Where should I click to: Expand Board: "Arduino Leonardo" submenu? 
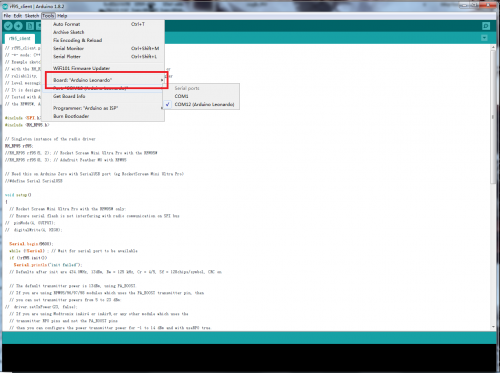[x=103, y=80]
